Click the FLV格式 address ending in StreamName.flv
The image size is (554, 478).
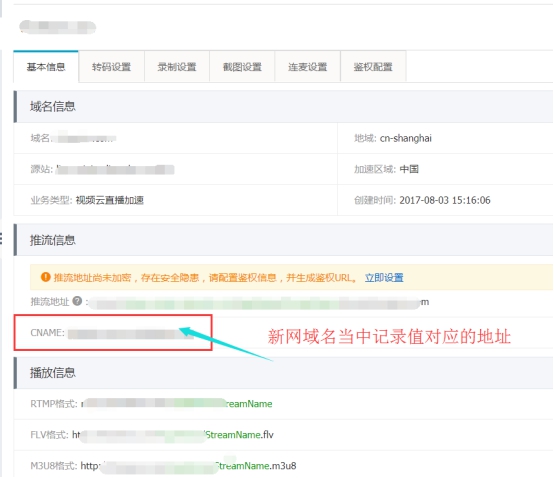pos(173,435)
